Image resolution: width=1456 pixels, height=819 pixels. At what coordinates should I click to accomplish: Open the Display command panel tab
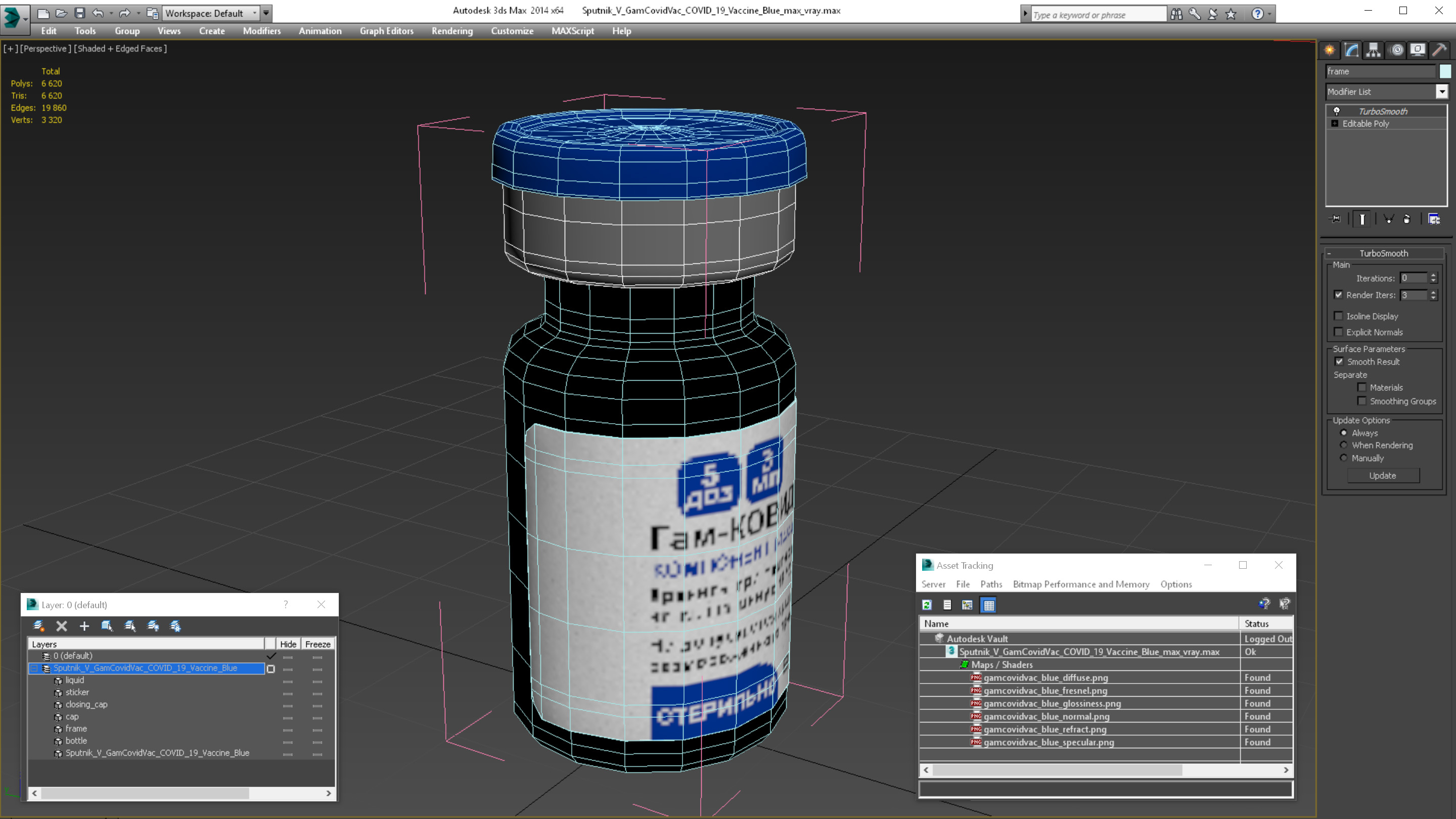[1418, 50]
